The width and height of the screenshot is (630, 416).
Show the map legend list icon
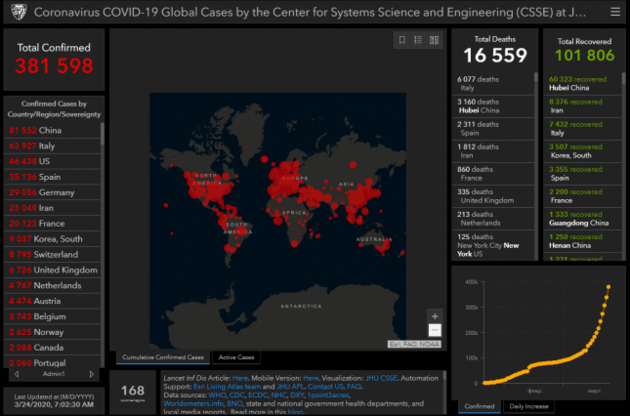point(417,41)
